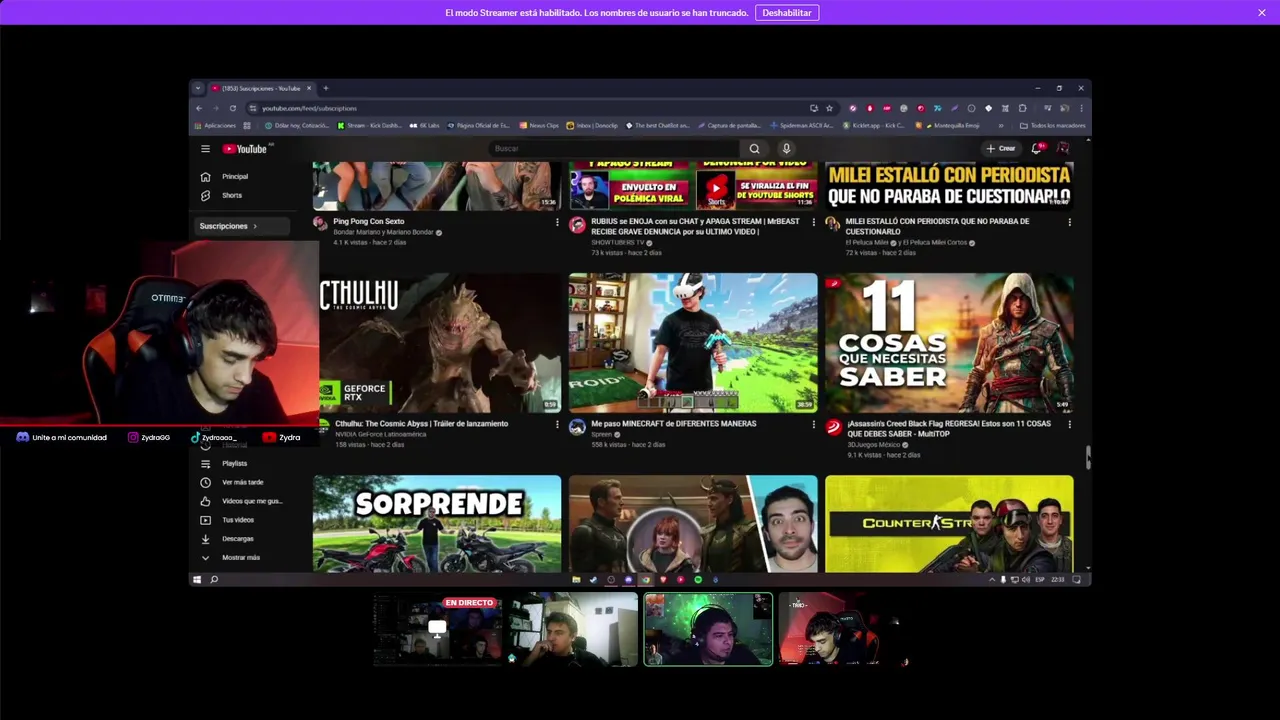Click Windows Start button in stream
The height and width of the screenshot is (720, 1280).
[197, 580]
